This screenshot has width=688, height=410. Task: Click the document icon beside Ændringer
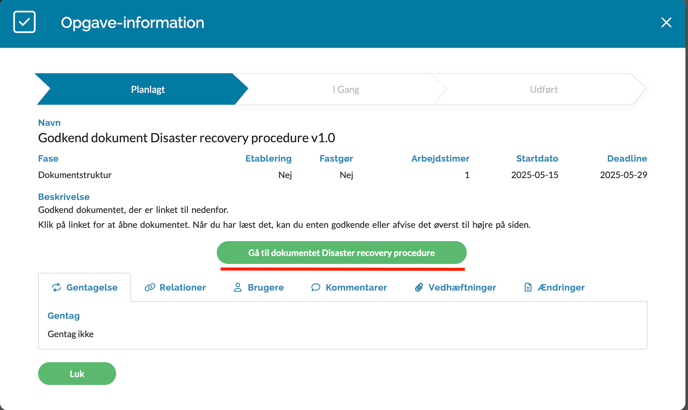point(528,287)
